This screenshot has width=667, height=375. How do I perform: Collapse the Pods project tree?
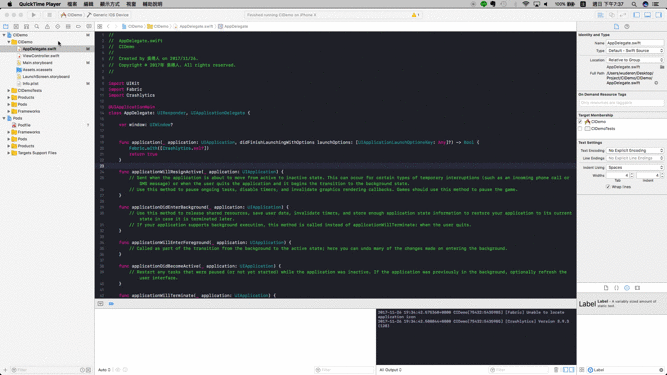4,118
